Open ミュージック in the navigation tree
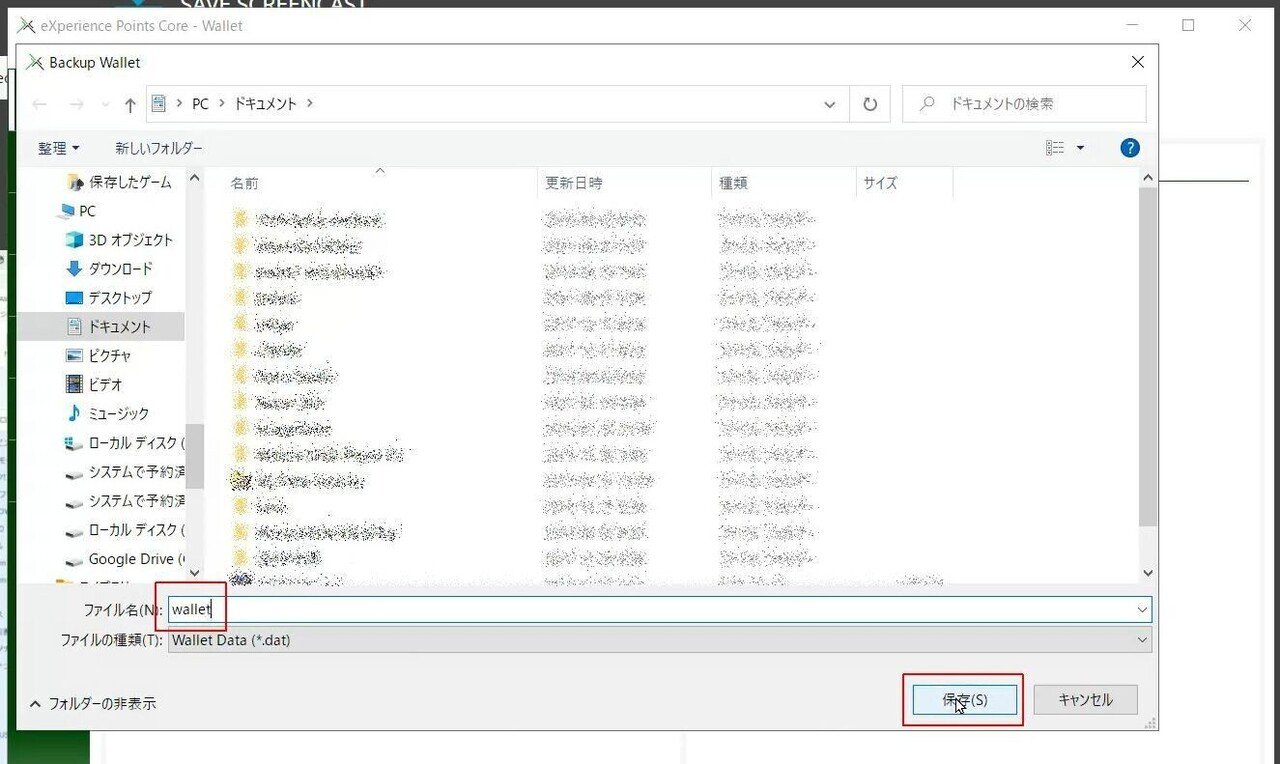This screenshot has height=764, width=1280. point(107,414)
